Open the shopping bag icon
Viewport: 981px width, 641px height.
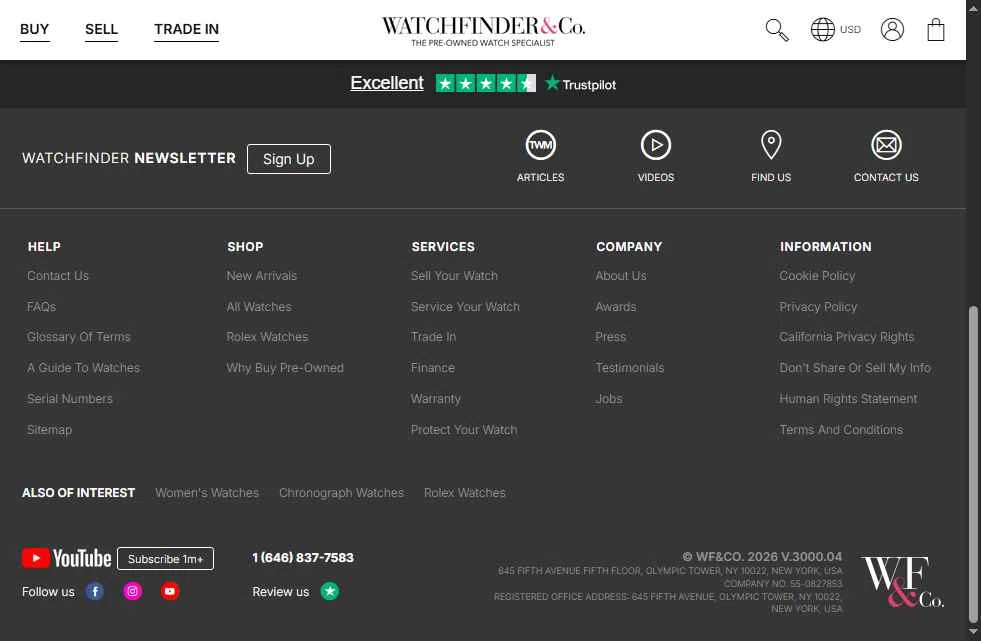point(935,29)
